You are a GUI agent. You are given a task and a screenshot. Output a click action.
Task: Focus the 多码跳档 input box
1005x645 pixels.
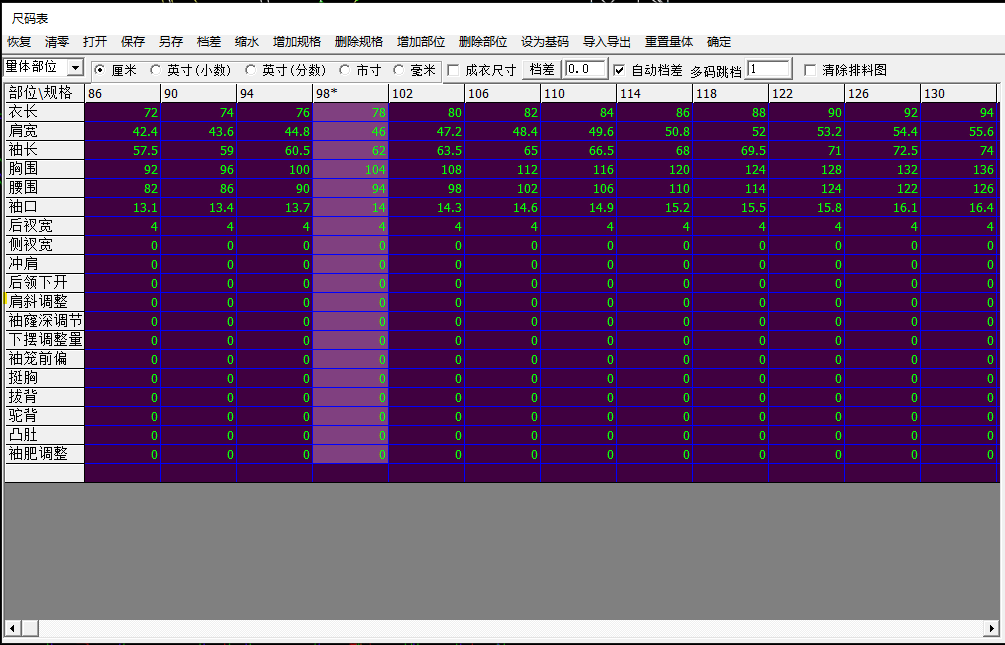[768, 69]
